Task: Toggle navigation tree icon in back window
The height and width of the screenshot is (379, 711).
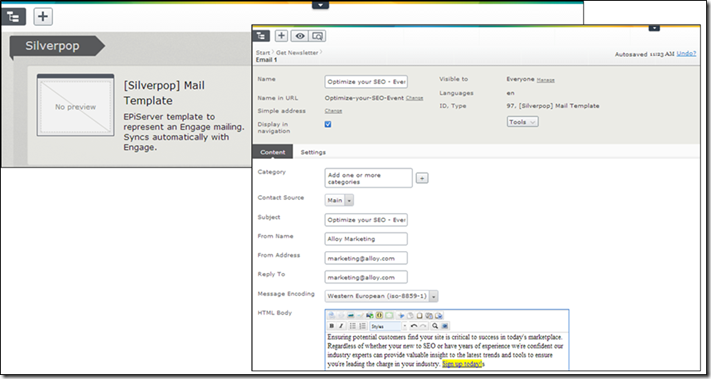Action: (x=13, y=16)
